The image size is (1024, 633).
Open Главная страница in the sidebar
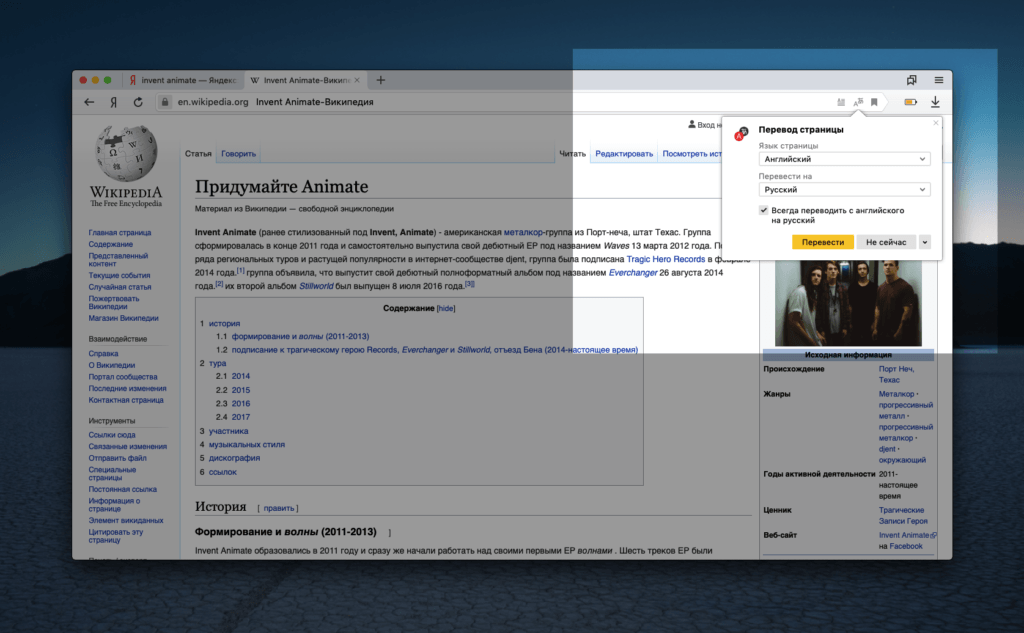pyautogui.click(x=120, y=233)
